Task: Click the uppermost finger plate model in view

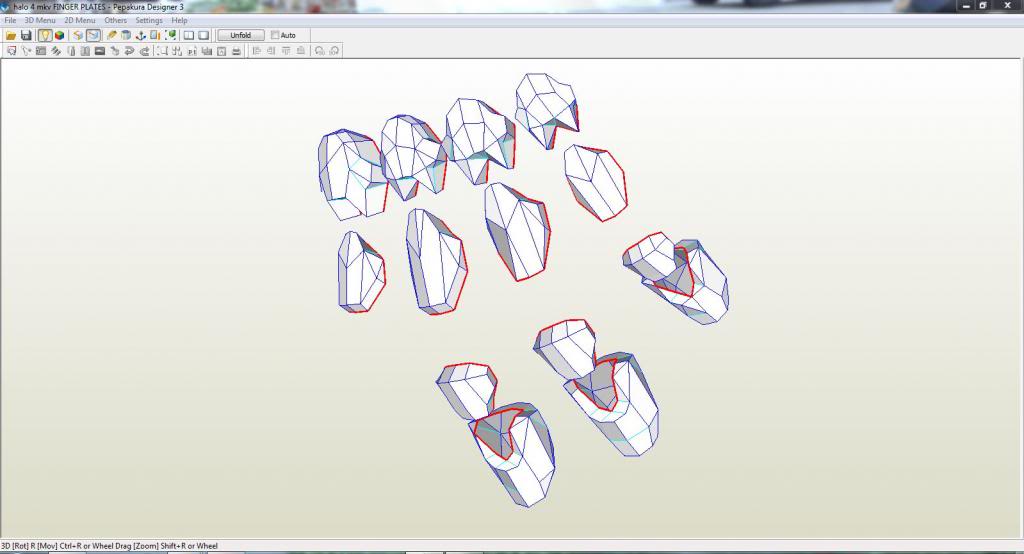Action: 547,109
